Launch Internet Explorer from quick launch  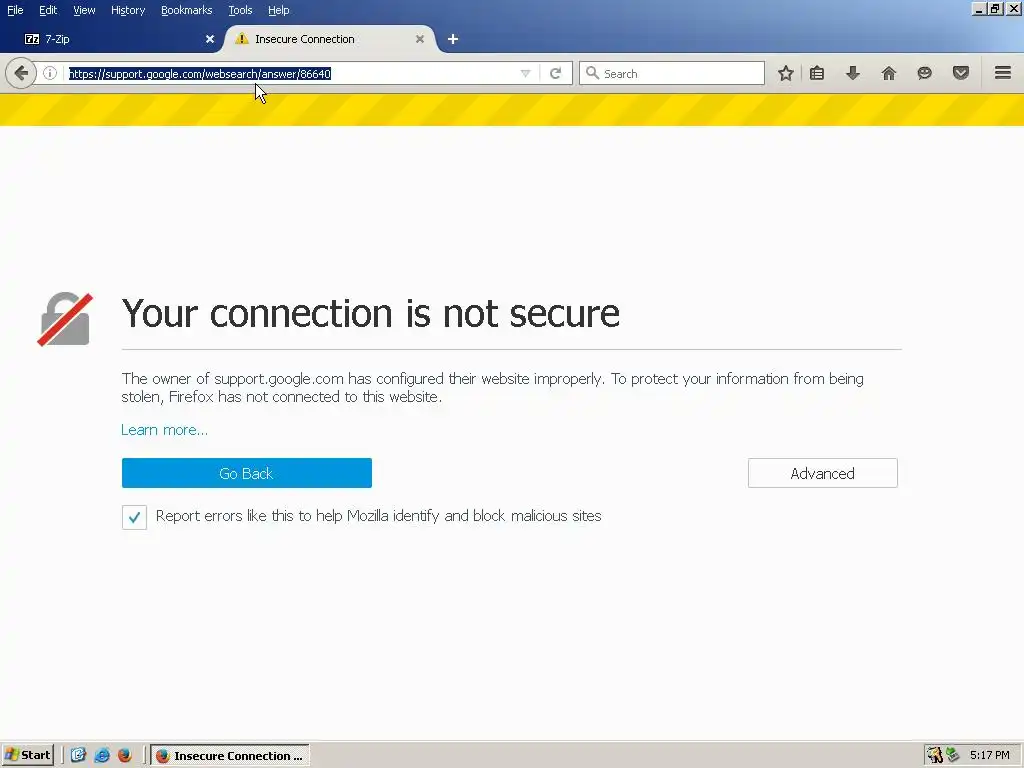coord(102,756)
